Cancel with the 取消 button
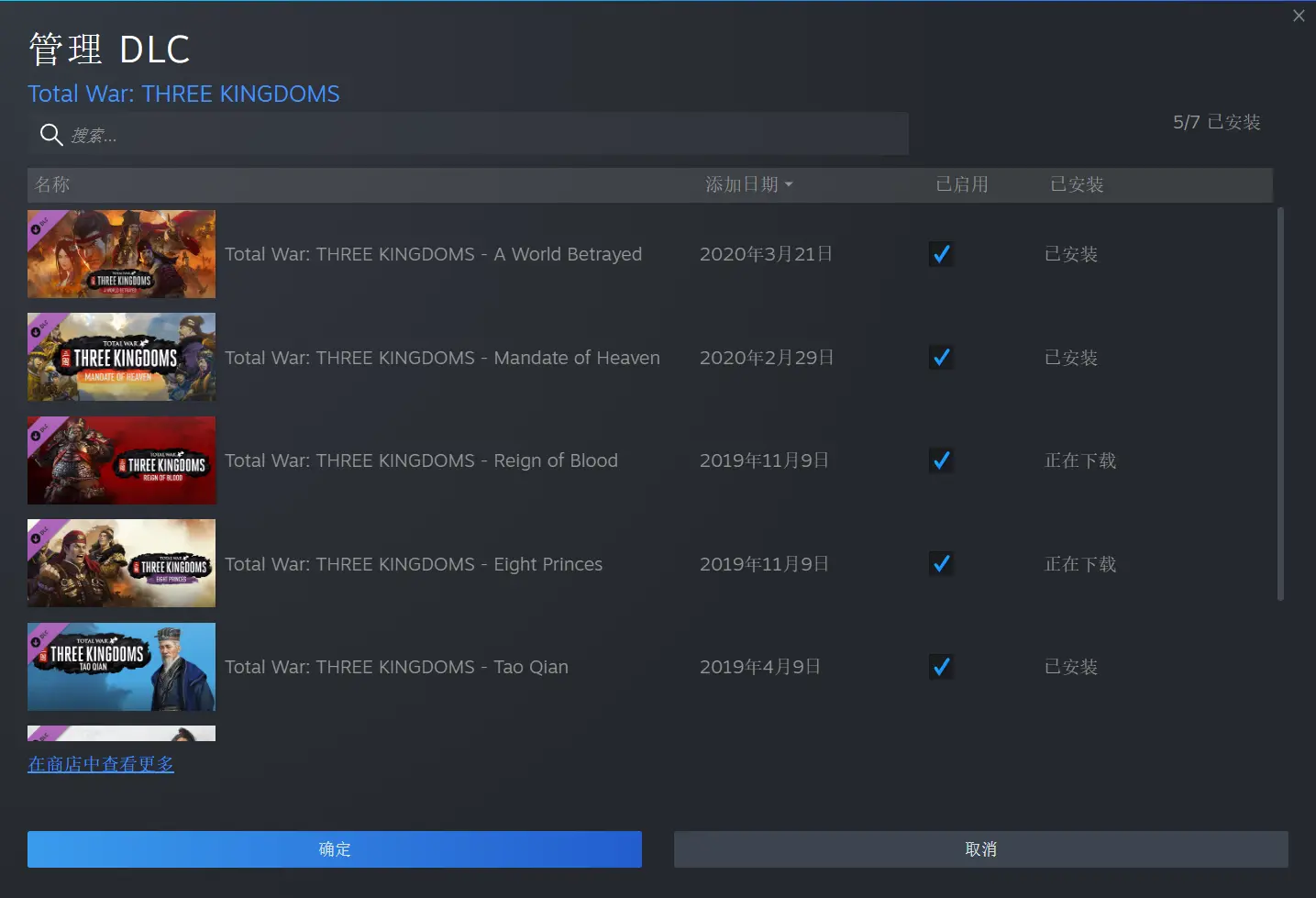The image size is (1316, 898). coord(981,849)
